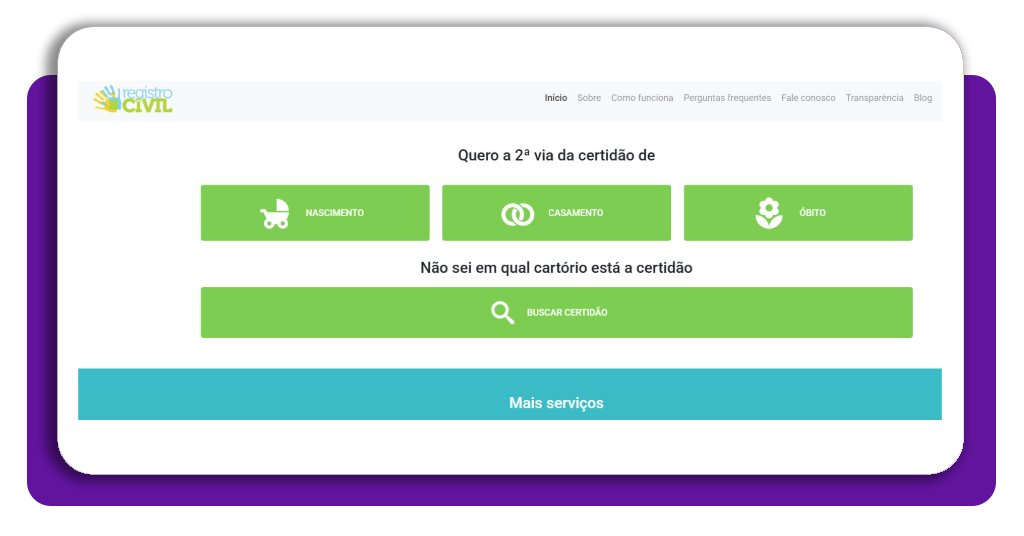Image resolution: width=1024 pixels, height=536 pixels.
Task: Select the 'Quero a 2ª via da certidão de' heading
Action: click(556, 155)
